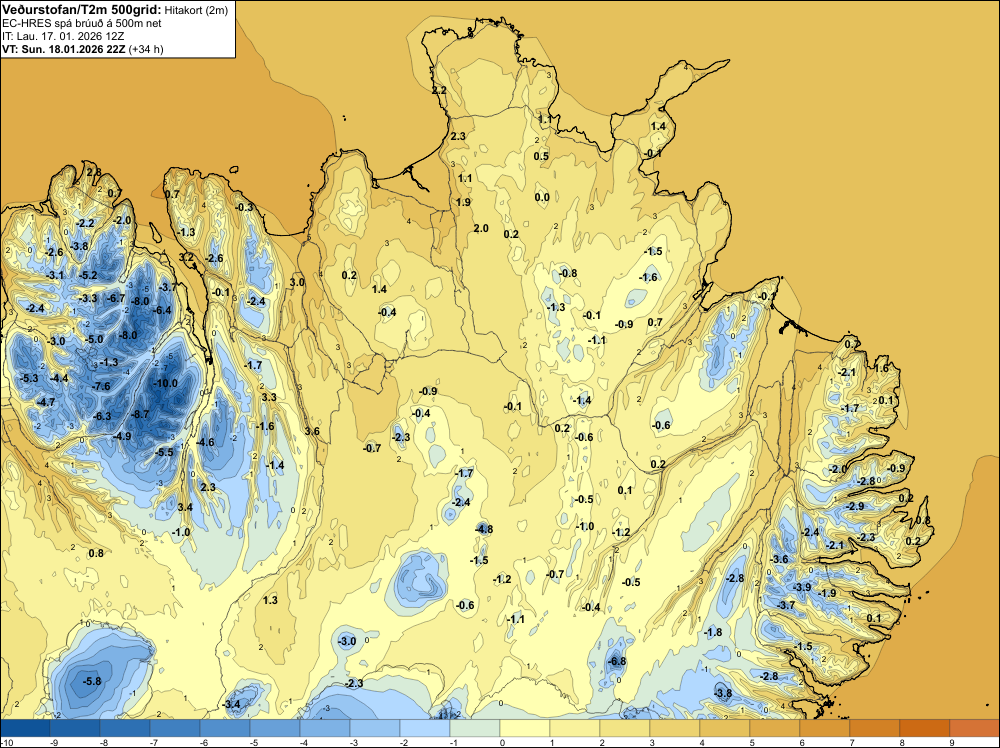Click the -5.0 temperature value
The image size is (1000, 748).
point(94,339)
